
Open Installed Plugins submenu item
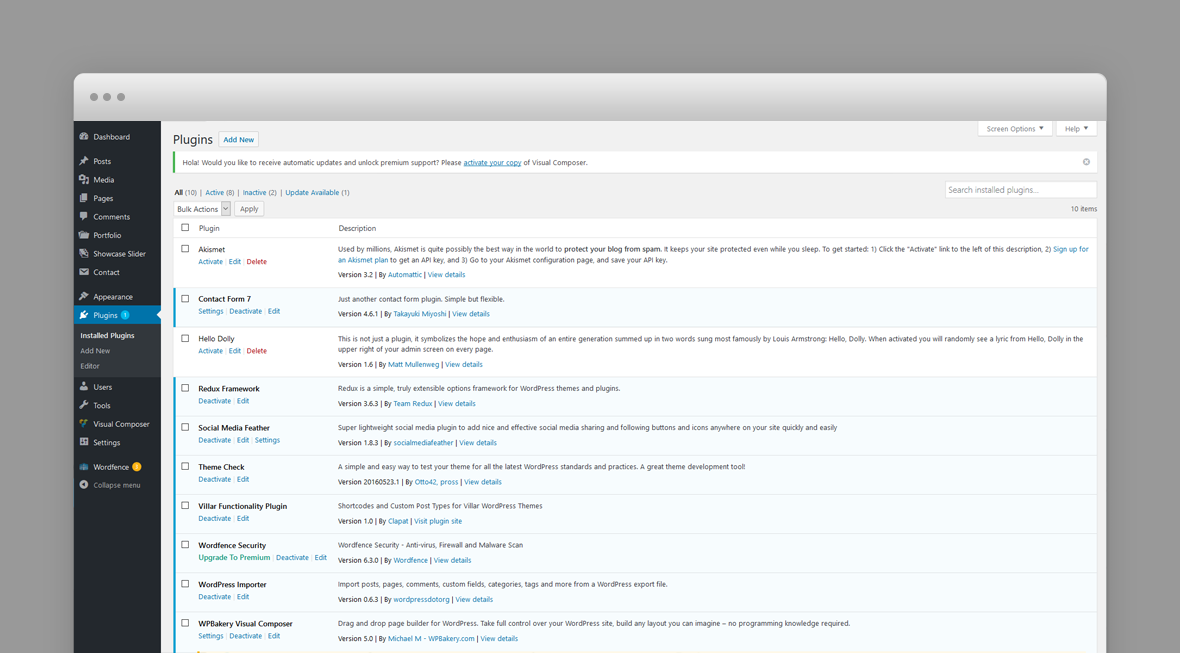pos(108,336)
